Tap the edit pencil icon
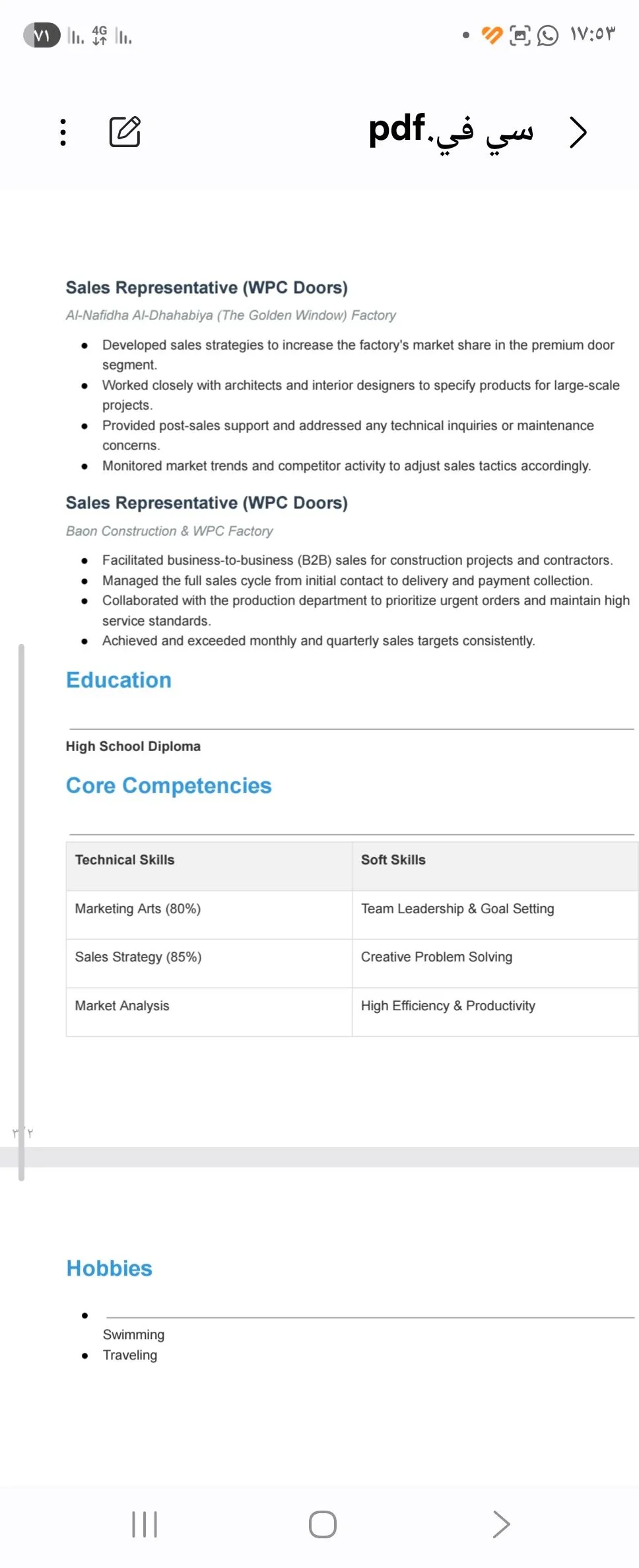 pos(125,131)
